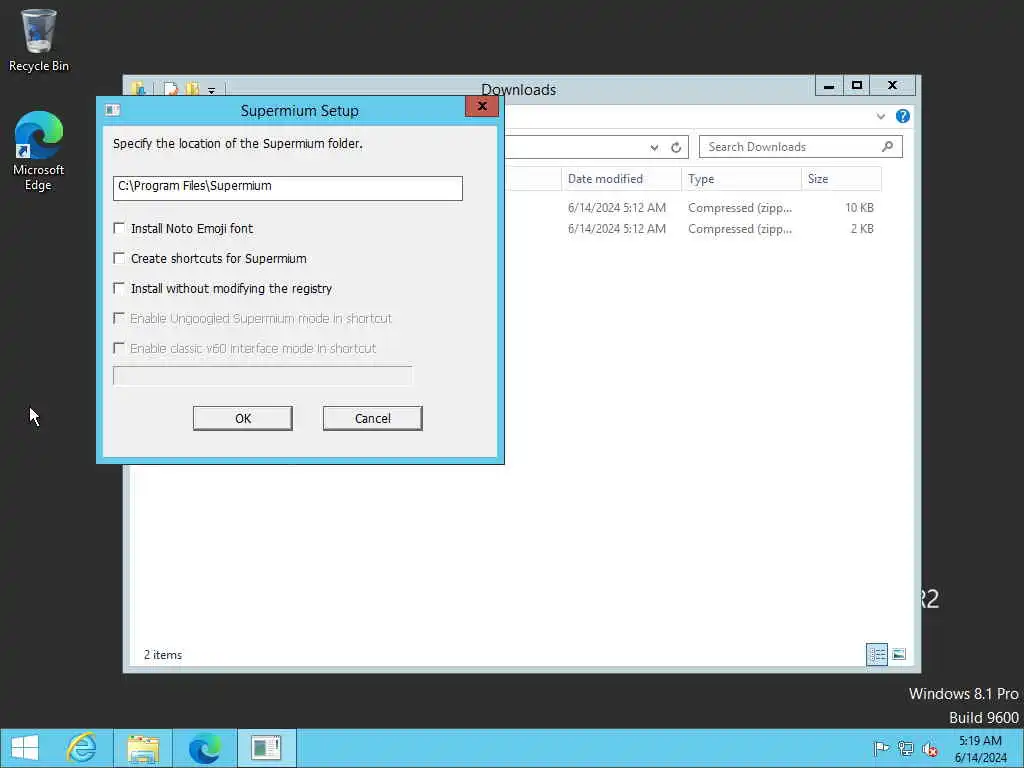The width and height of the screenshot is (1024, 768).
Task: Click the search magnifier in Search Downloads
Action: click(x=887, y=147)
